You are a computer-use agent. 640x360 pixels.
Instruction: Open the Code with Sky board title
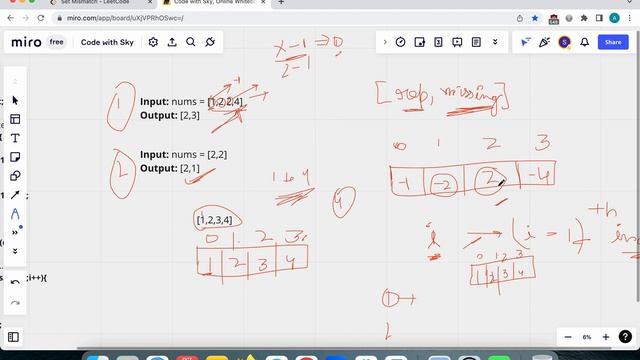[107, 42]
